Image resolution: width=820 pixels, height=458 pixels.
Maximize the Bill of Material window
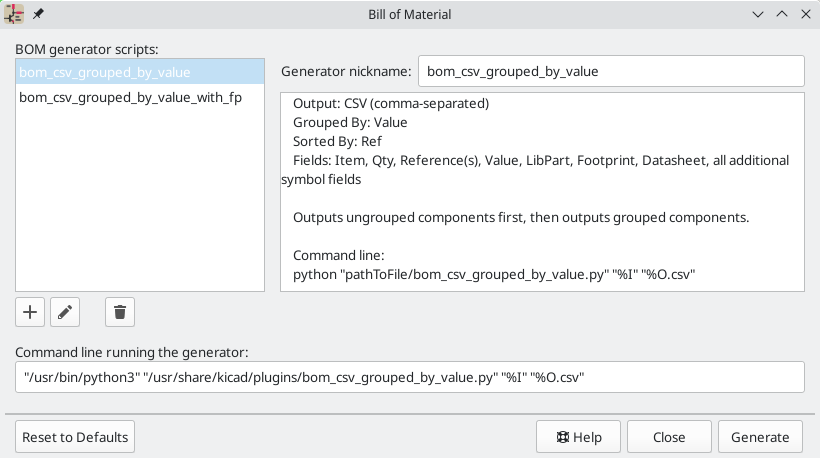pyautogui.click(x=781, y=14)
